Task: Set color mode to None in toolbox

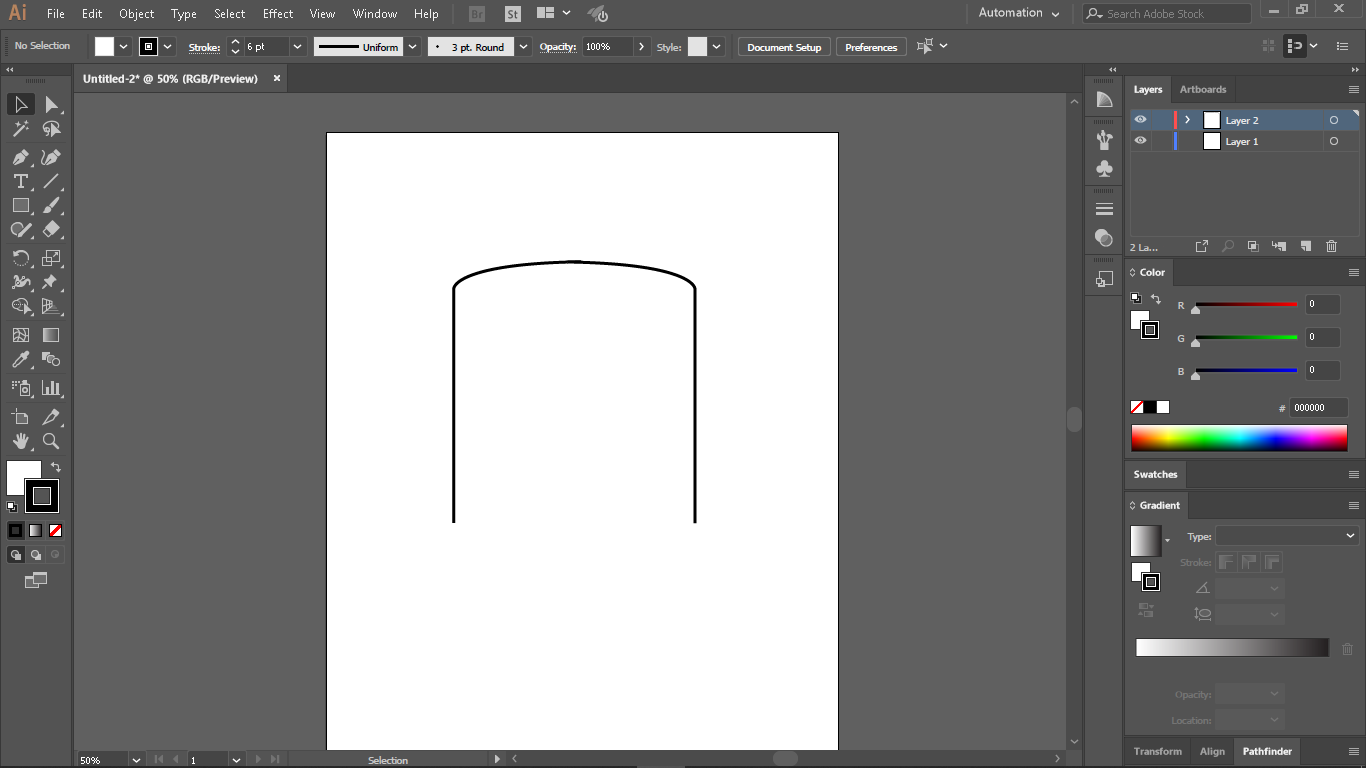Action: (x=56, y=530)
